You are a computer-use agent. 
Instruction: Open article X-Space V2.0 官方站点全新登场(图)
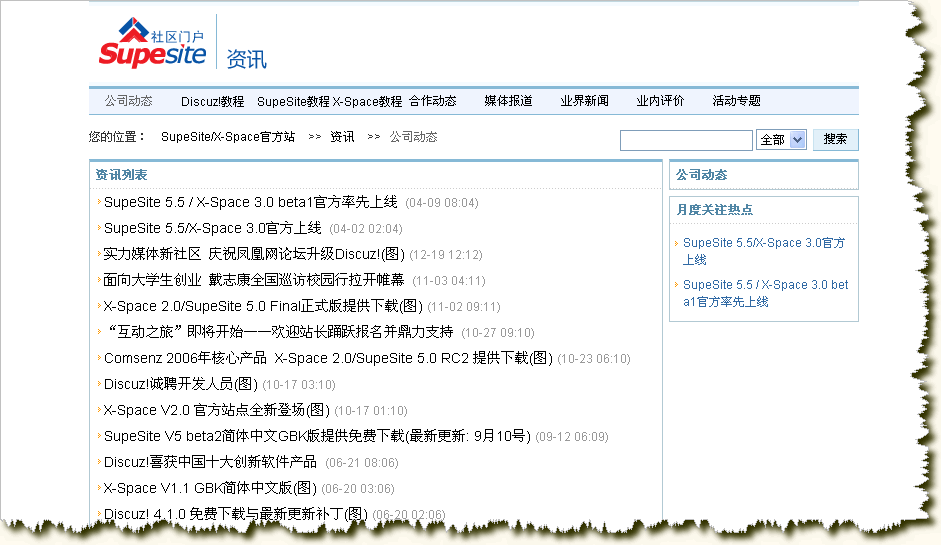tap(217, 410)
